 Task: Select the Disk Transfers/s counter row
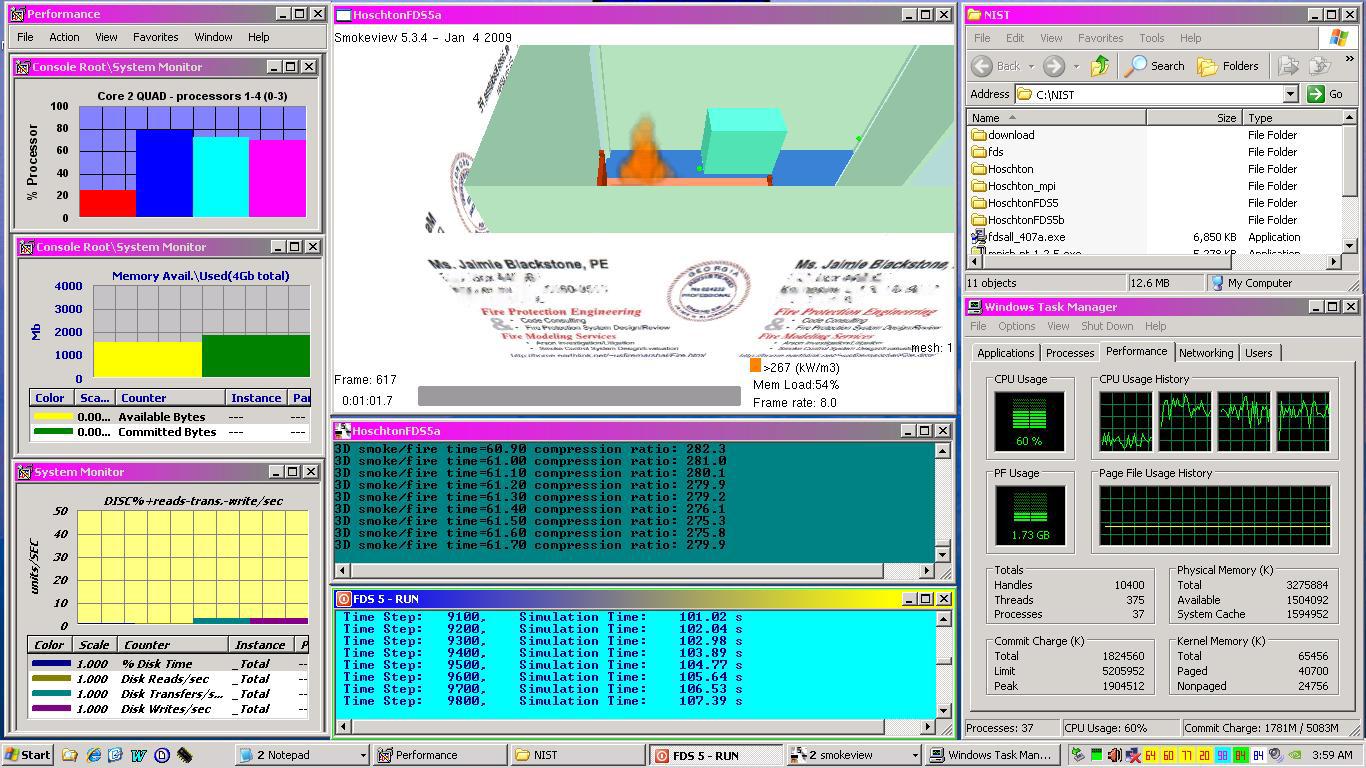(168, 694)
